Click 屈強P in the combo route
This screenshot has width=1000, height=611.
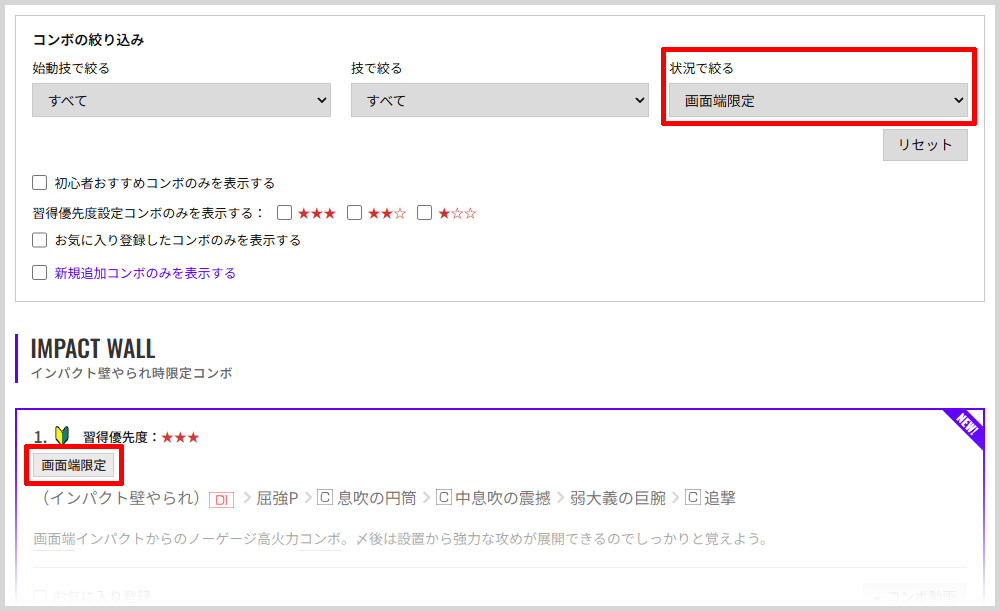coord(277,498)
